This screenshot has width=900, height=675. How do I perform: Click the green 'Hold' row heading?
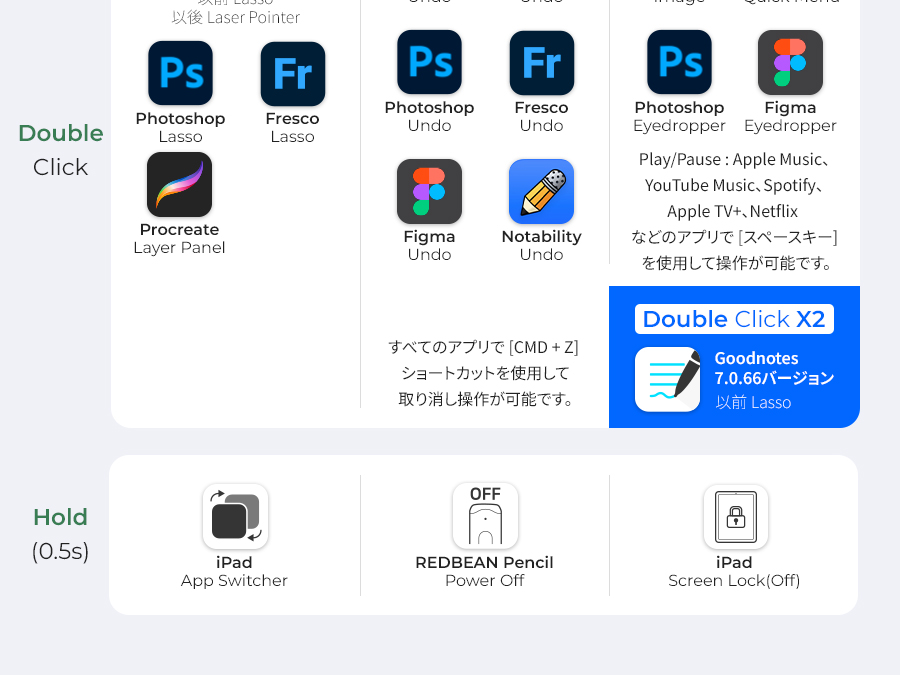[60, 517]
